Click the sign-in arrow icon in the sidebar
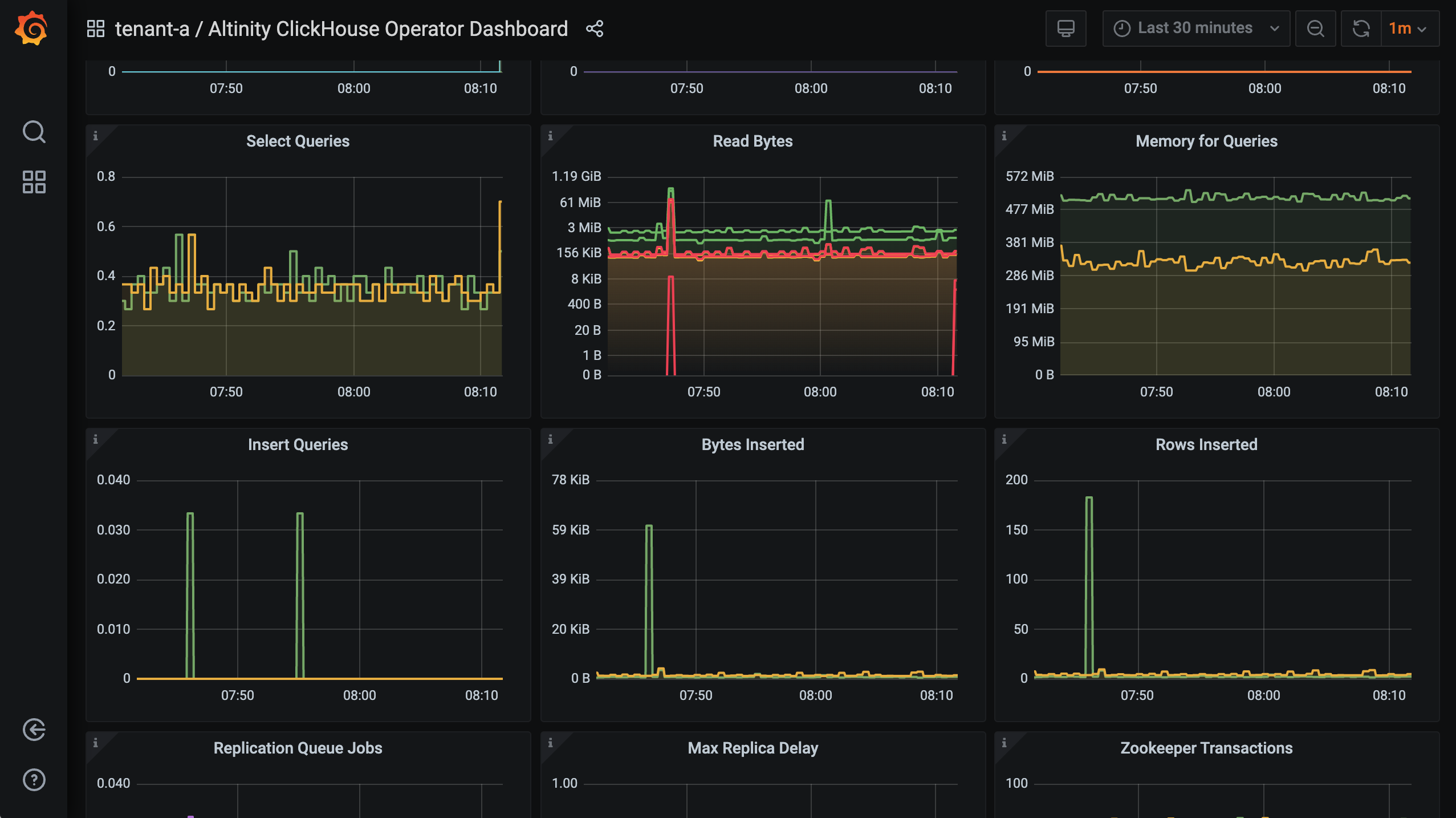The image size is (1456, 818). (34, 730)
